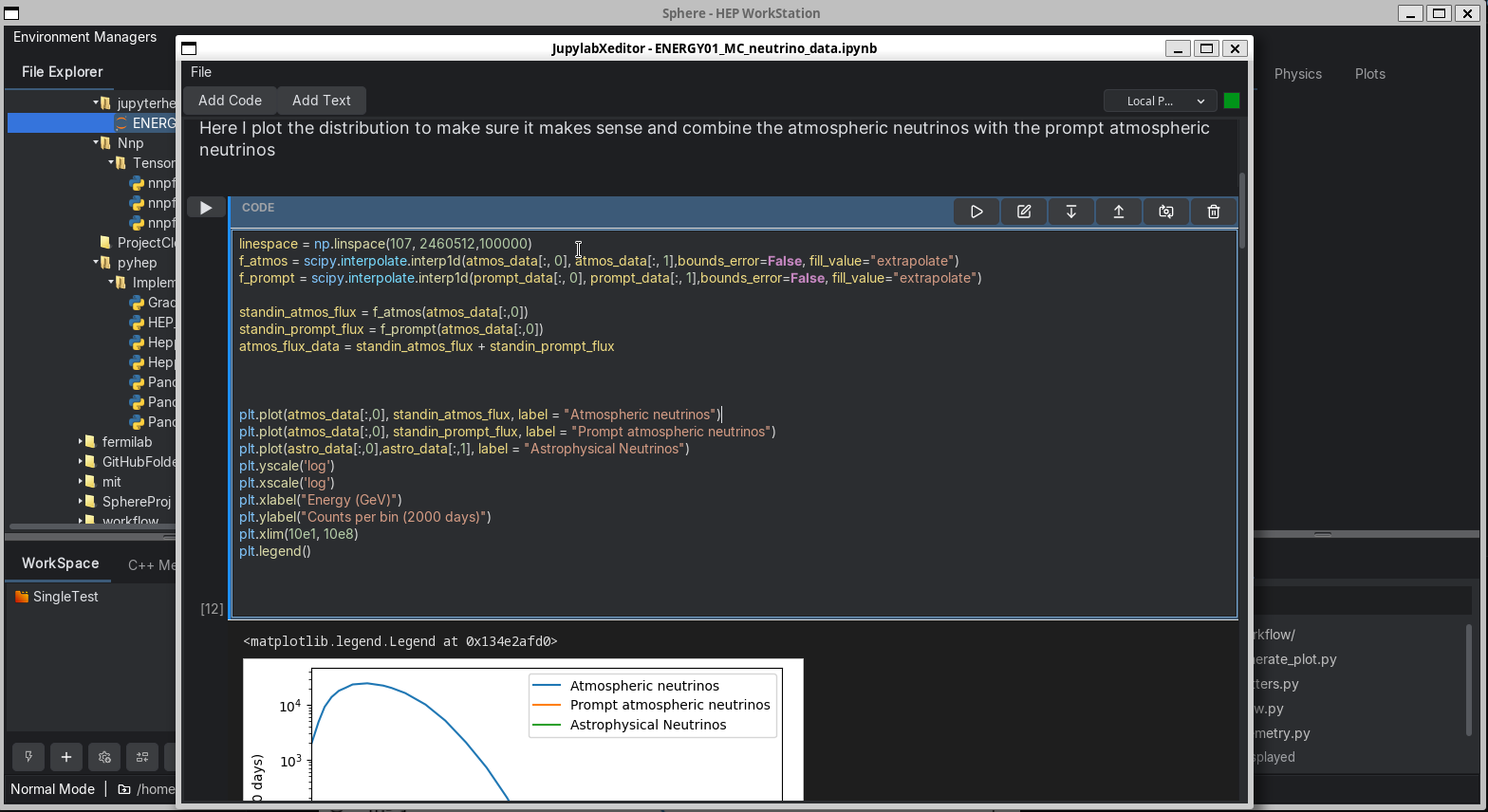
Task: Click 'erate_plot.py' in background Sphere panel
Action: coord(1295,659)
